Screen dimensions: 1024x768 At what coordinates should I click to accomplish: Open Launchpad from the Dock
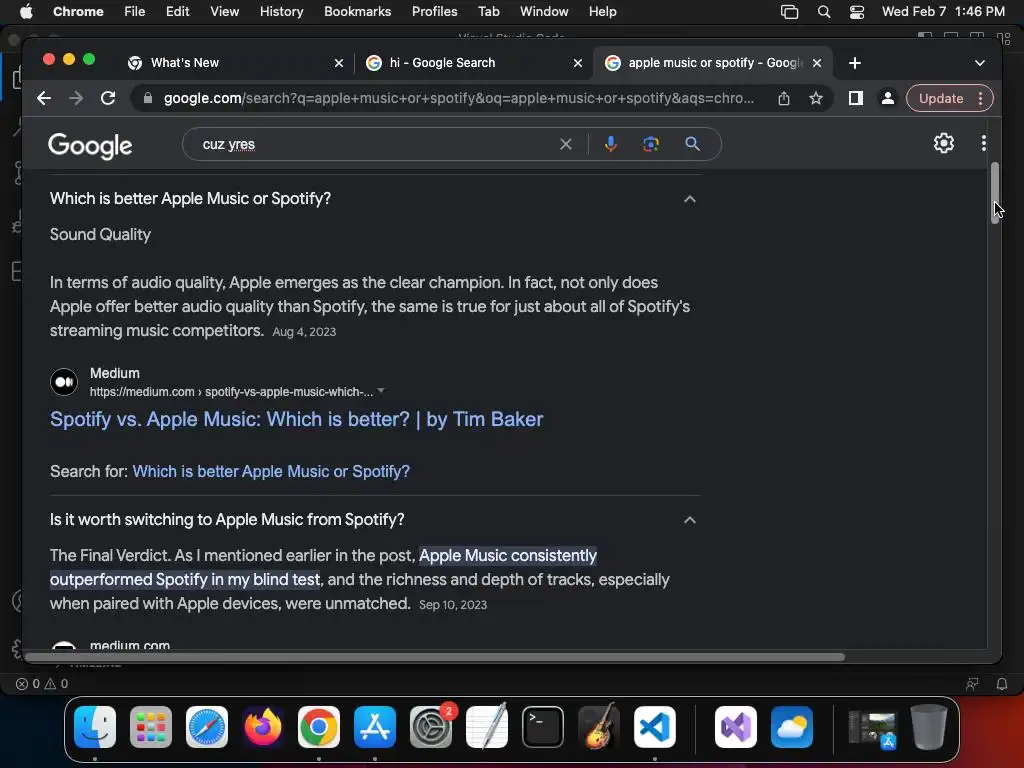[x=151, y=727]
